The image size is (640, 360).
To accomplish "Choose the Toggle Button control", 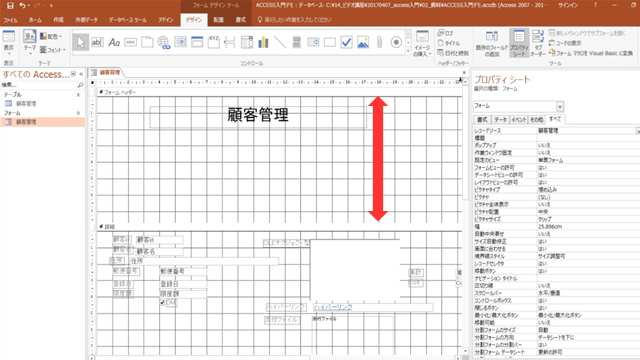I will point(297,42).
